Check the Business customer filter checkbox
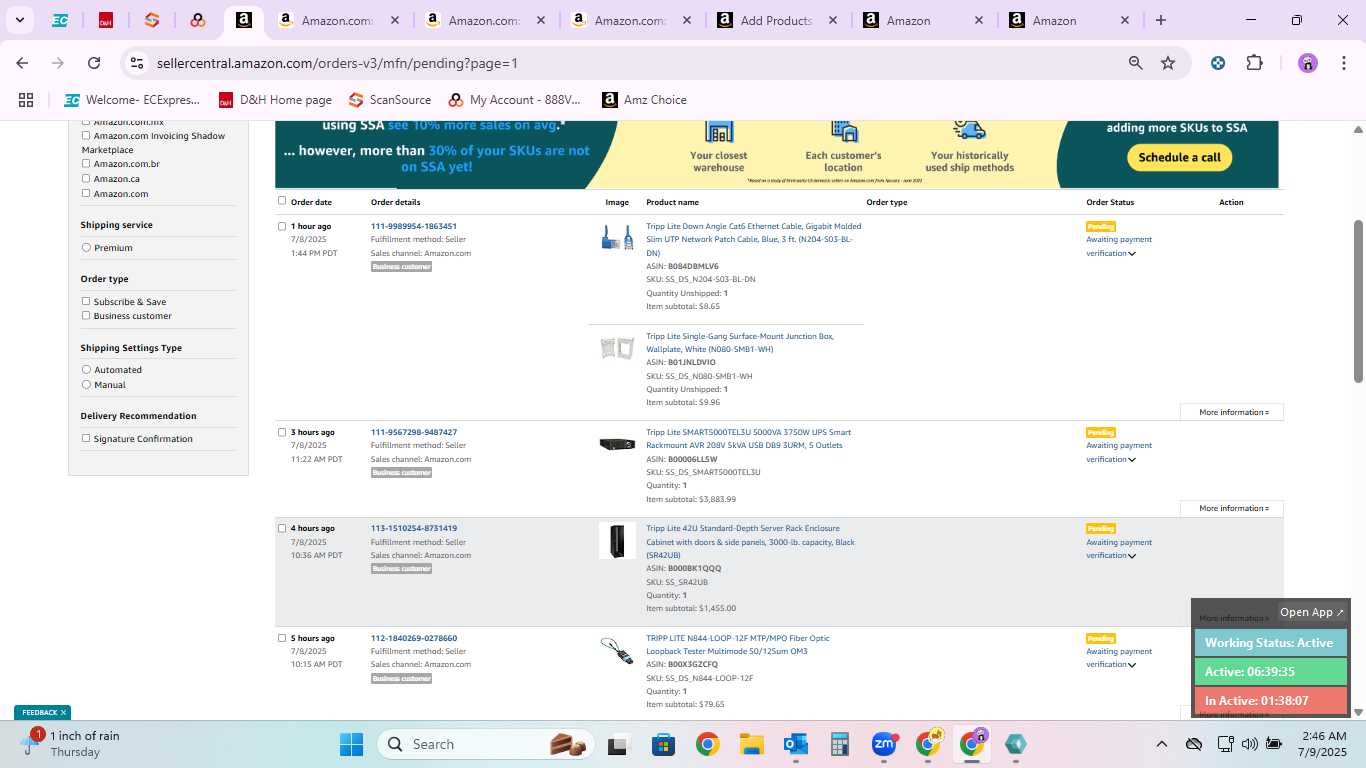The width and height of the screenshot is (1366, 768). pos(86,315)
